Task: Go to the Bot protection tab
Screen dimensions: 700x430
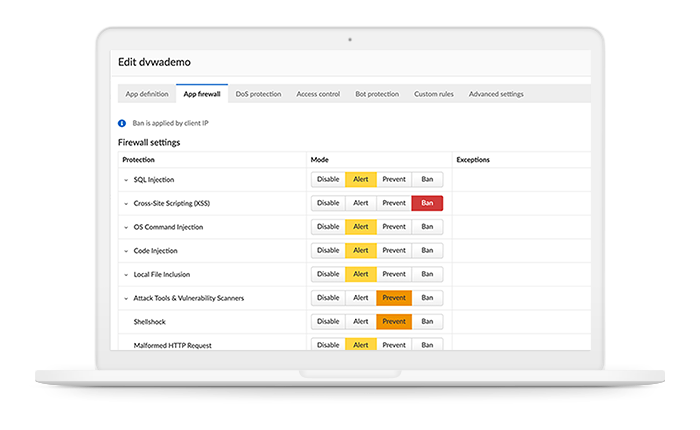Action: coord(377,94)
